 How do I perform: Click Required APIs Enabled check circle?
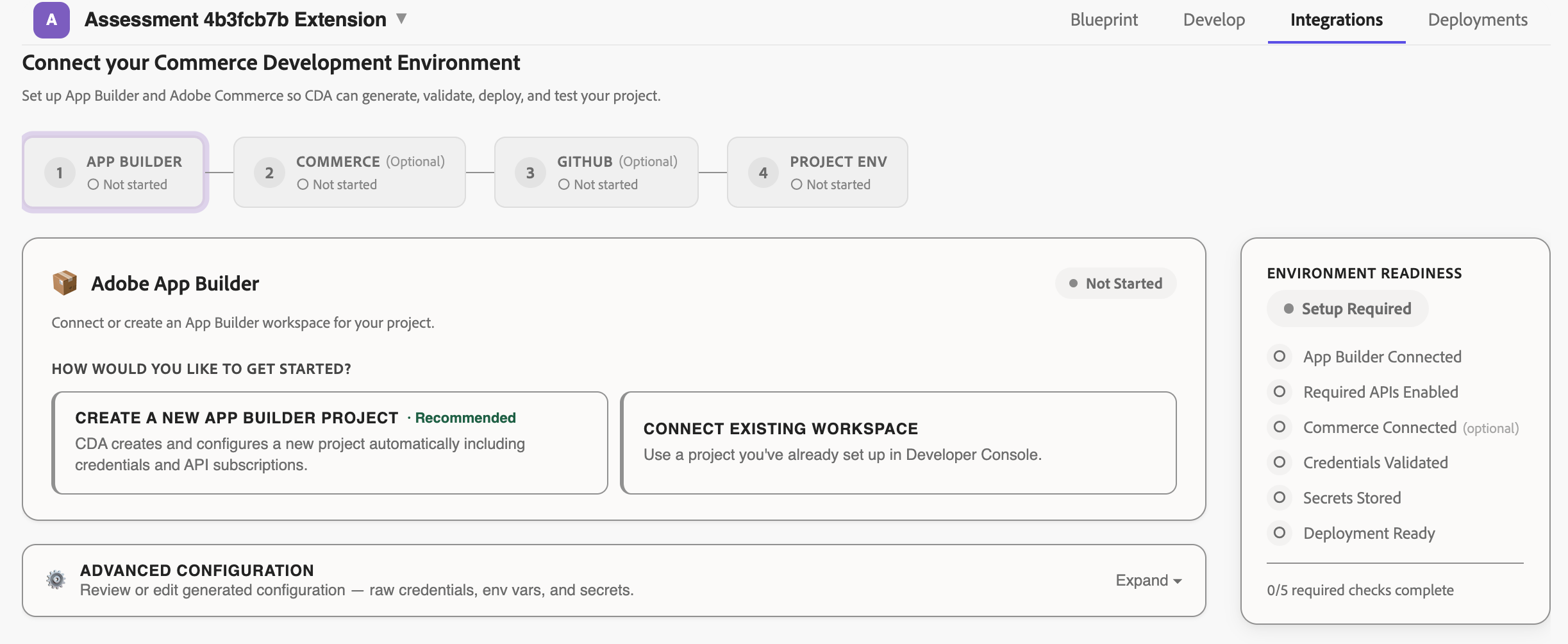(x=1280, y=392)
